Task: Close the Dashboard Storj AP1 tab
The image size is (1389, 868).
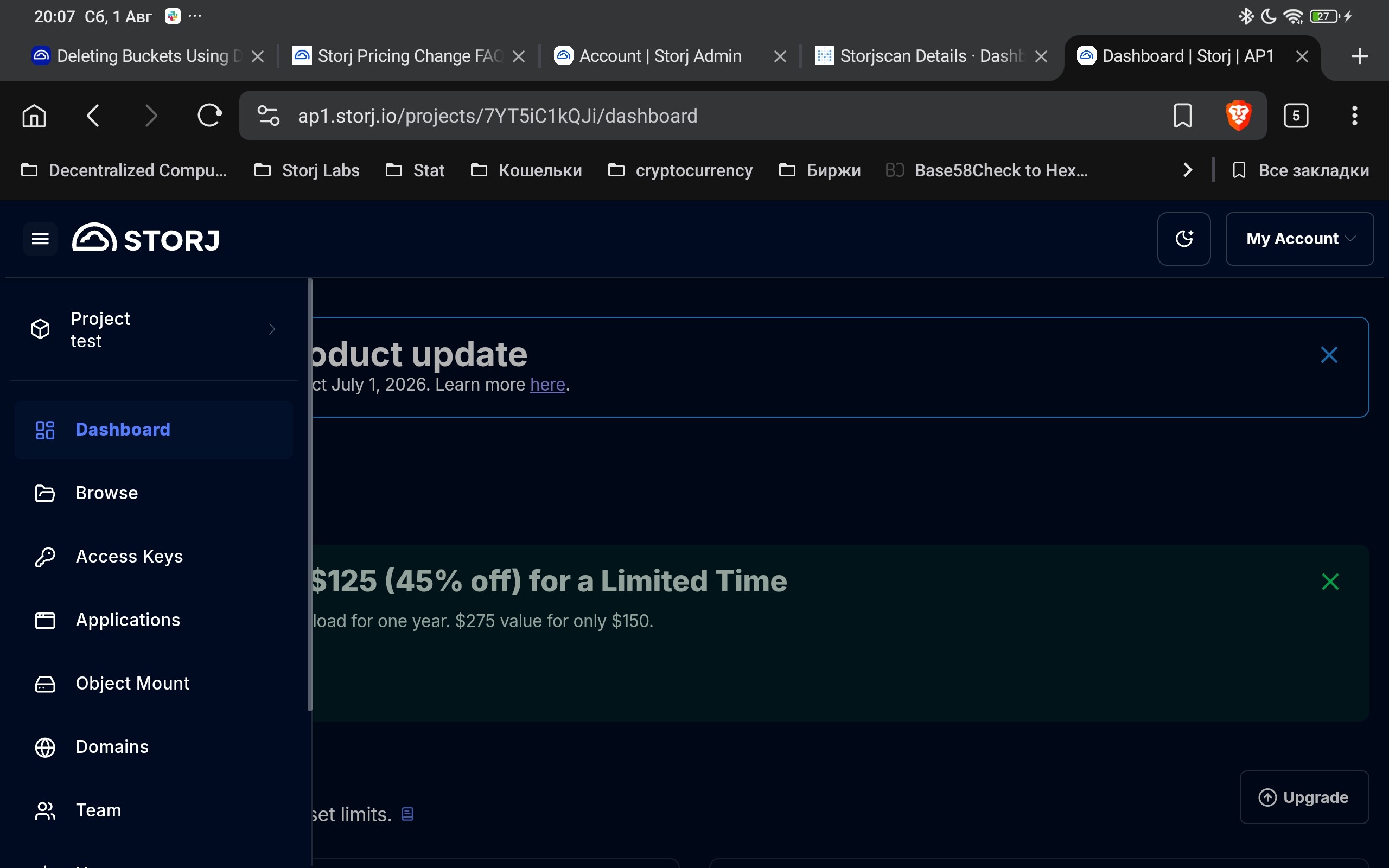Action: pyautogui.click(x=1302, y=56)
